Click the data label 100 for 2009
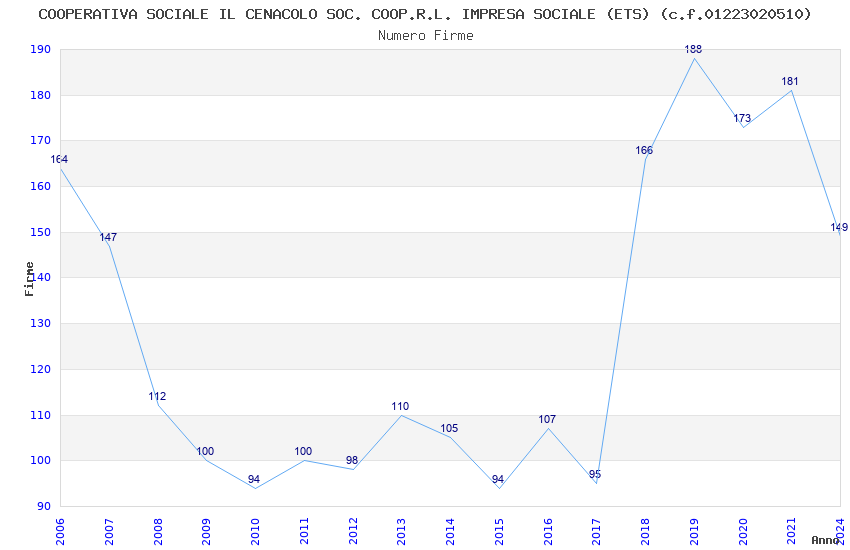Viewport: 850px width, 550px height. click(205, 451)
